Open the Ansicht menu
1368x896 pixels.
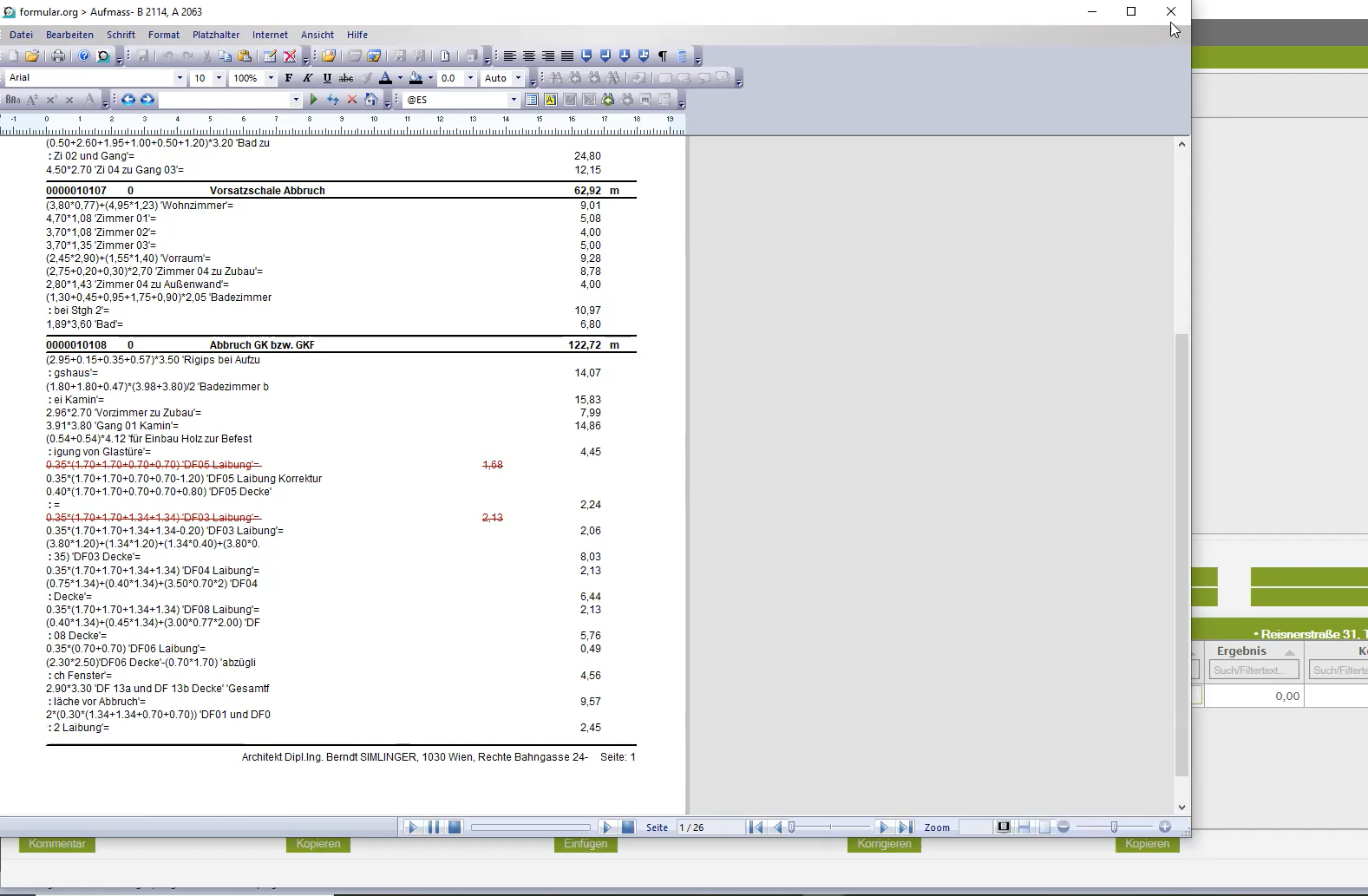point(317,35)
